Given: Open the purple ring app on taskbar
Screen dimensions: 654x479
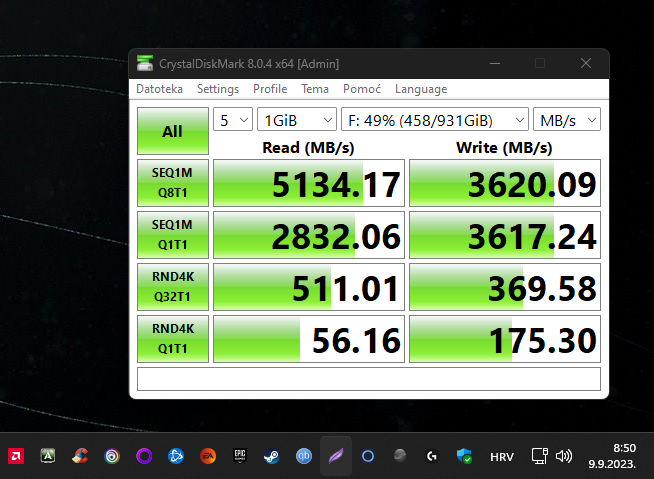Looking at the screenshot, I should point(144,456).
